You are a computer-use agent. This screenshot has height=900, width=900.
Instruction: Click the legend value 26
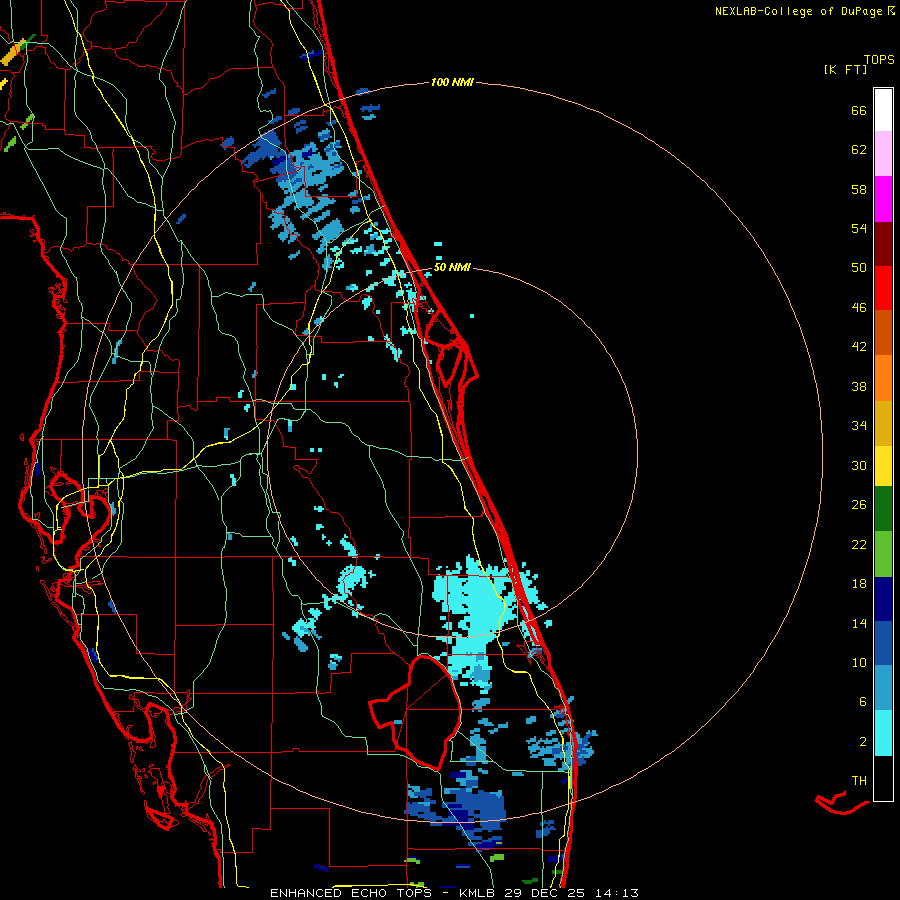(x=859, y=505)
